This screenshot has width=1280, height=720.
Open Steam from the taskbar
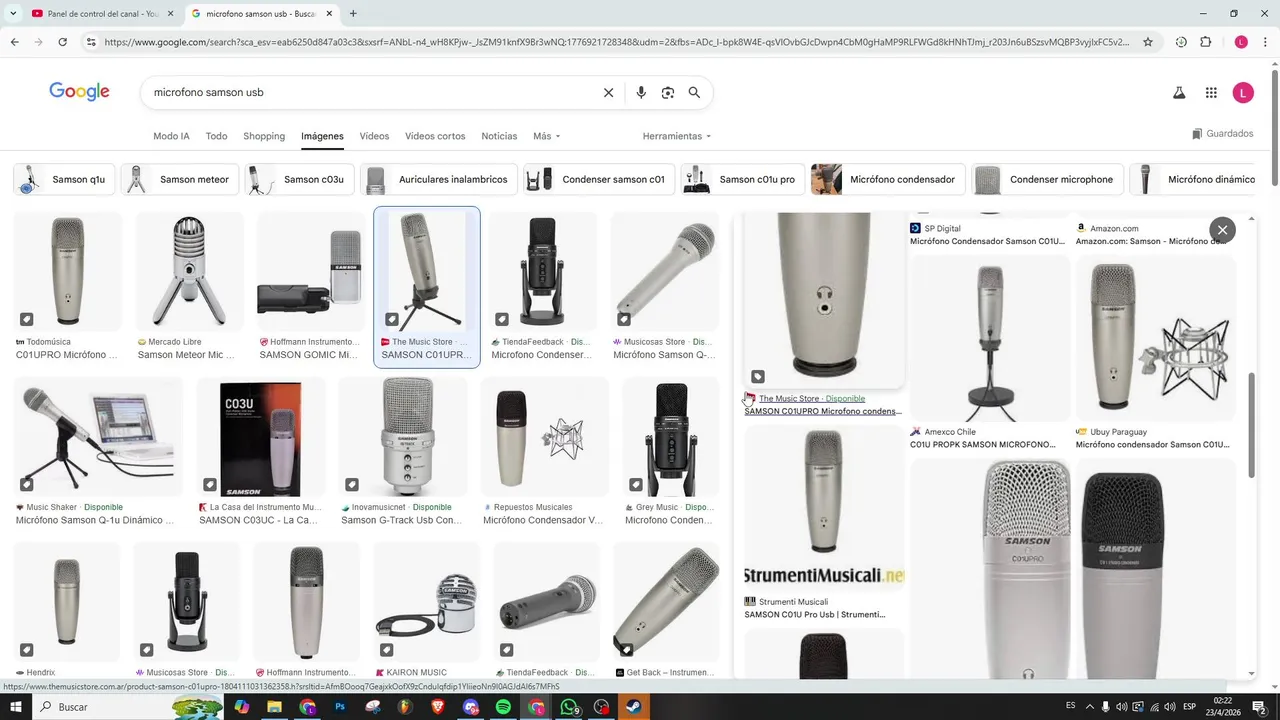[x=634, y=707]
